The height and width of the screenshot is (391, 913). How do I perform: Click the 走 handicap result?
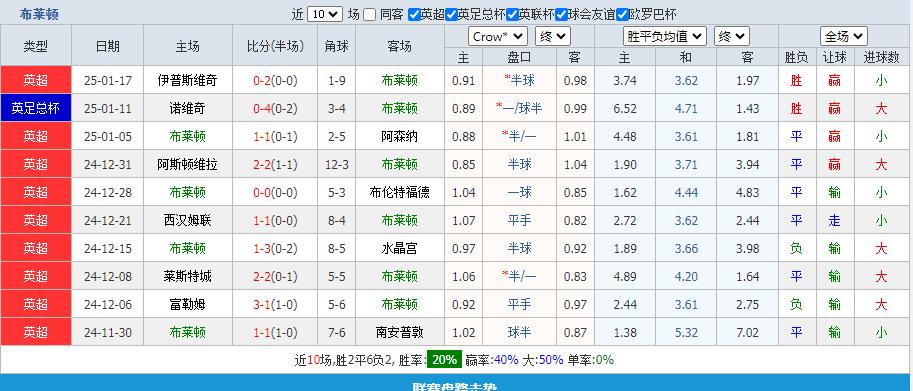click(834, 220)
